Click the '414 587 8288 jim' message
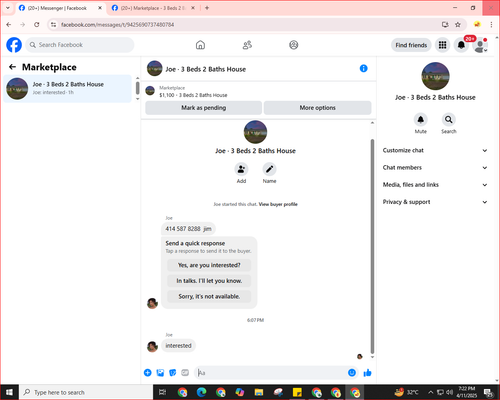500x400 pixels. tap(188, 229)
